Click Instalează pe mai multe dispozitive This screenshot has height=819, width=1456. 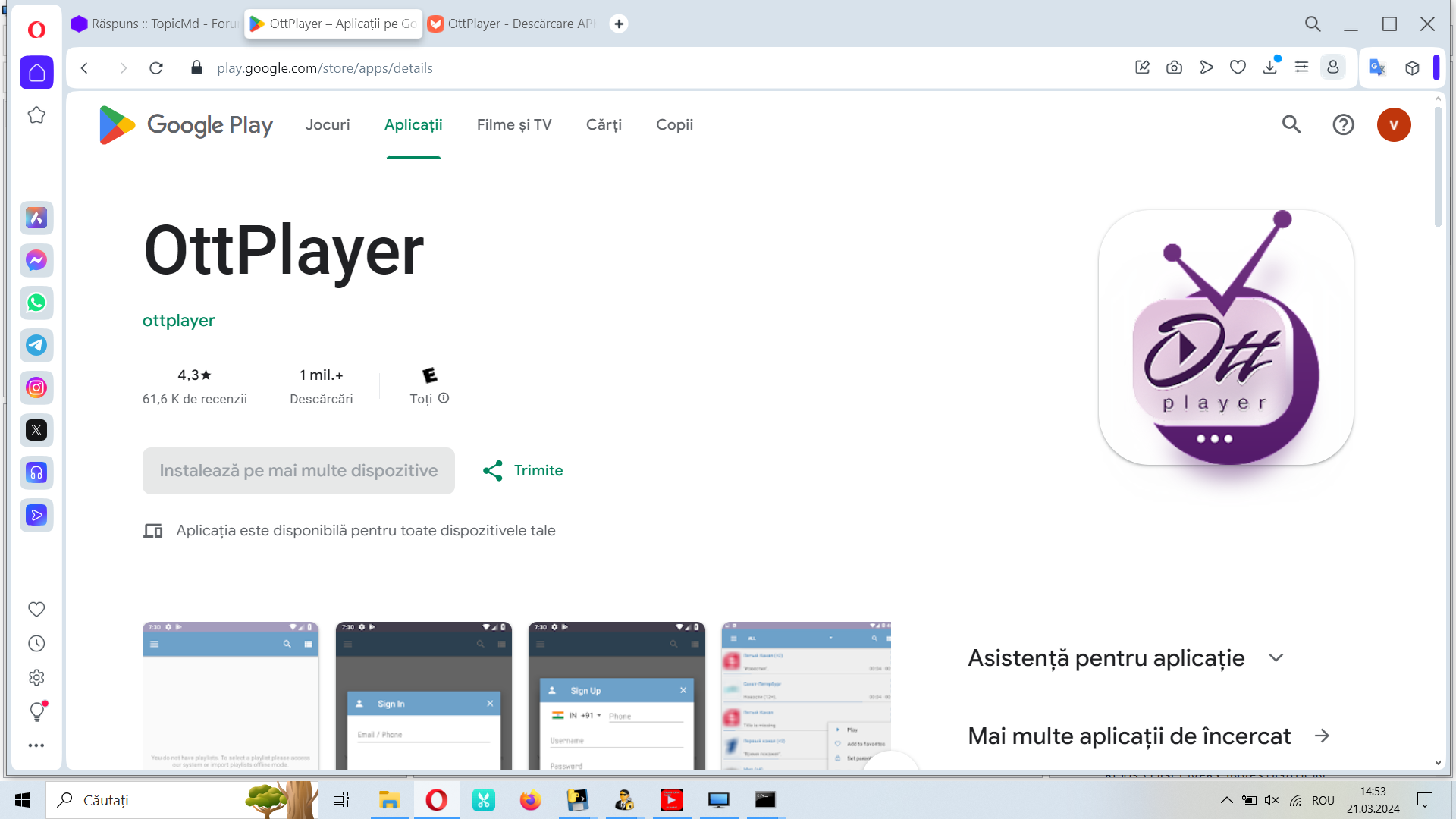(x=299, y=471)
